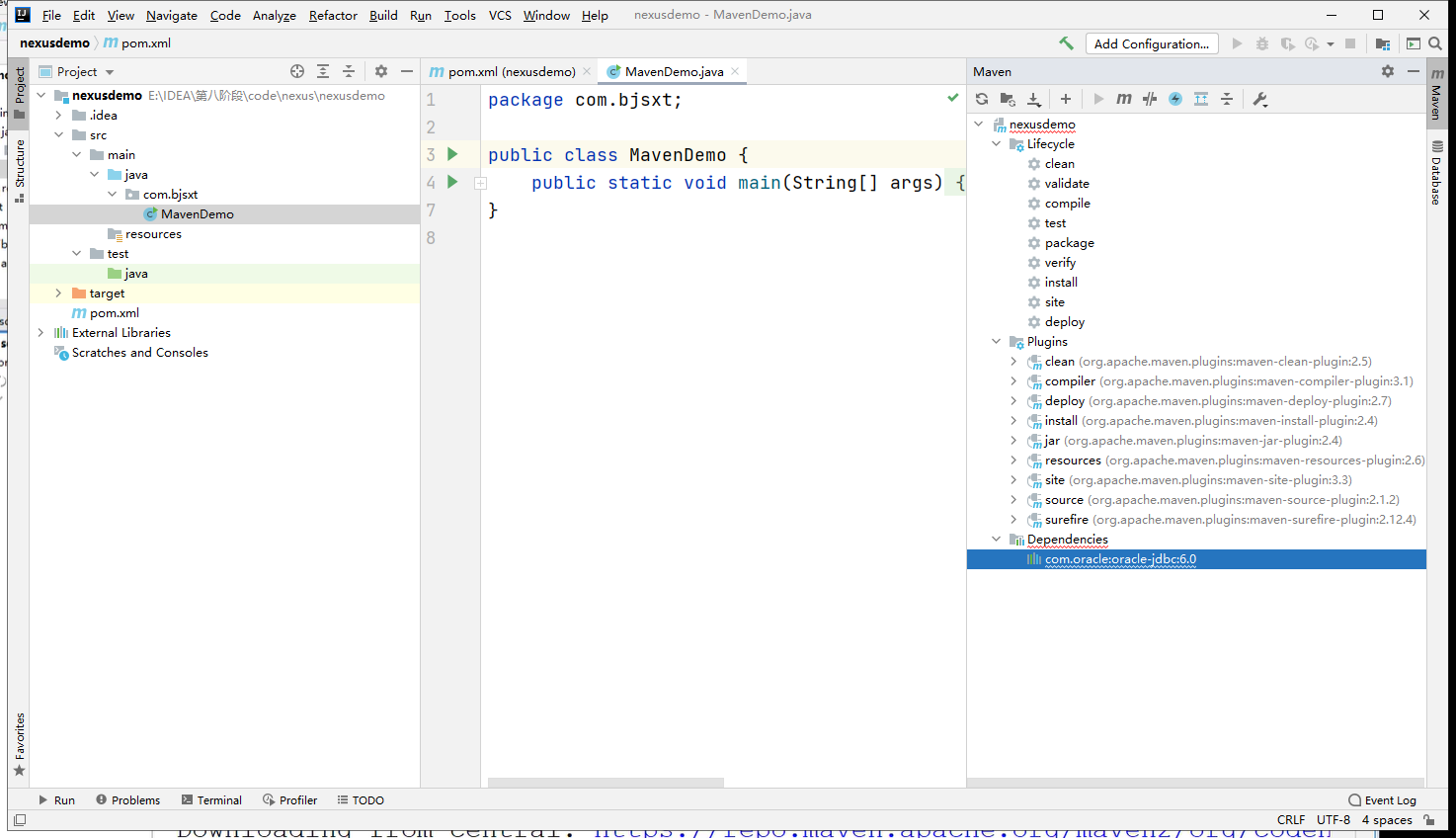Open Project panel options gear
The height and width of the screenshot is (838, 1456).
click(381, 71)
